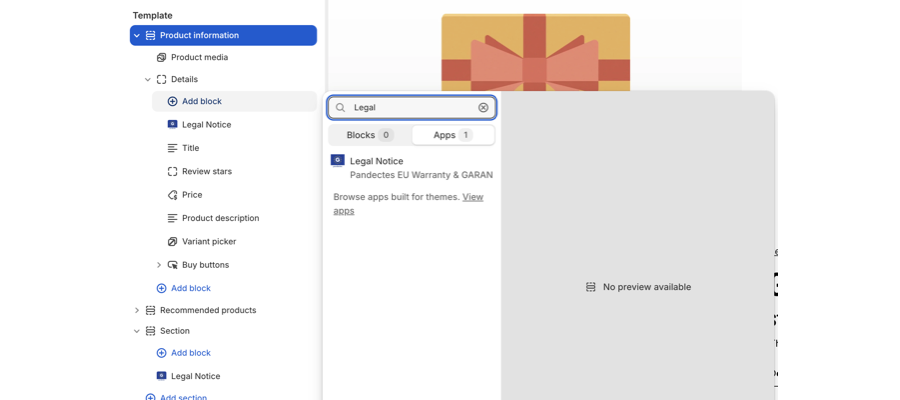Click the Variant picker icon

(172, 242)
